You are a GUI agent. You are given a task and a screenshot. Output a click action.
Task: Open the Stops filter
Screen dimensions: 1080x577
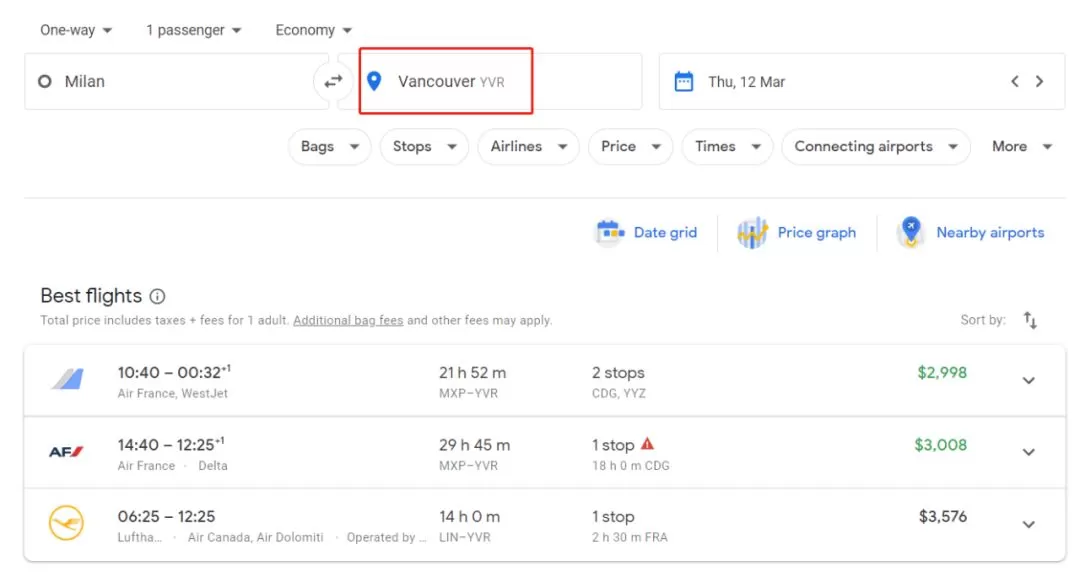tap(424, 147)
